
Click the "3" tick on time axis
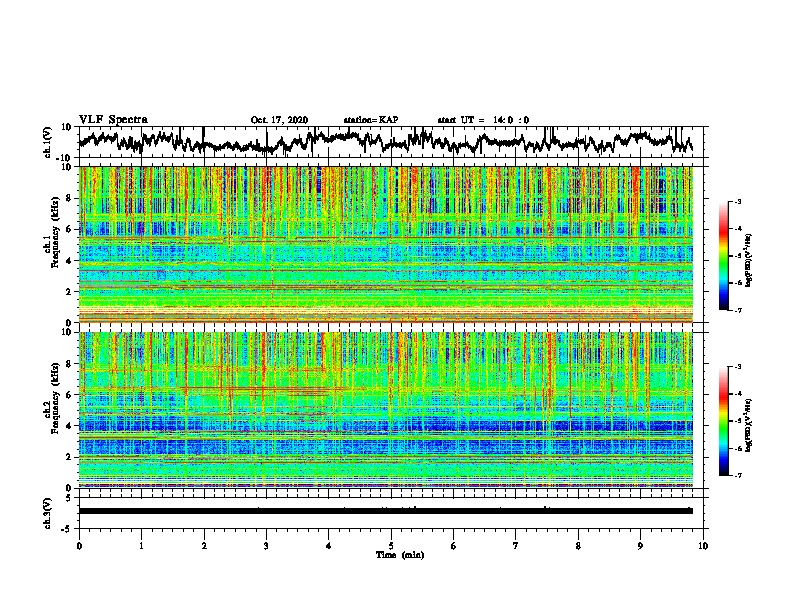click(266, 546)
